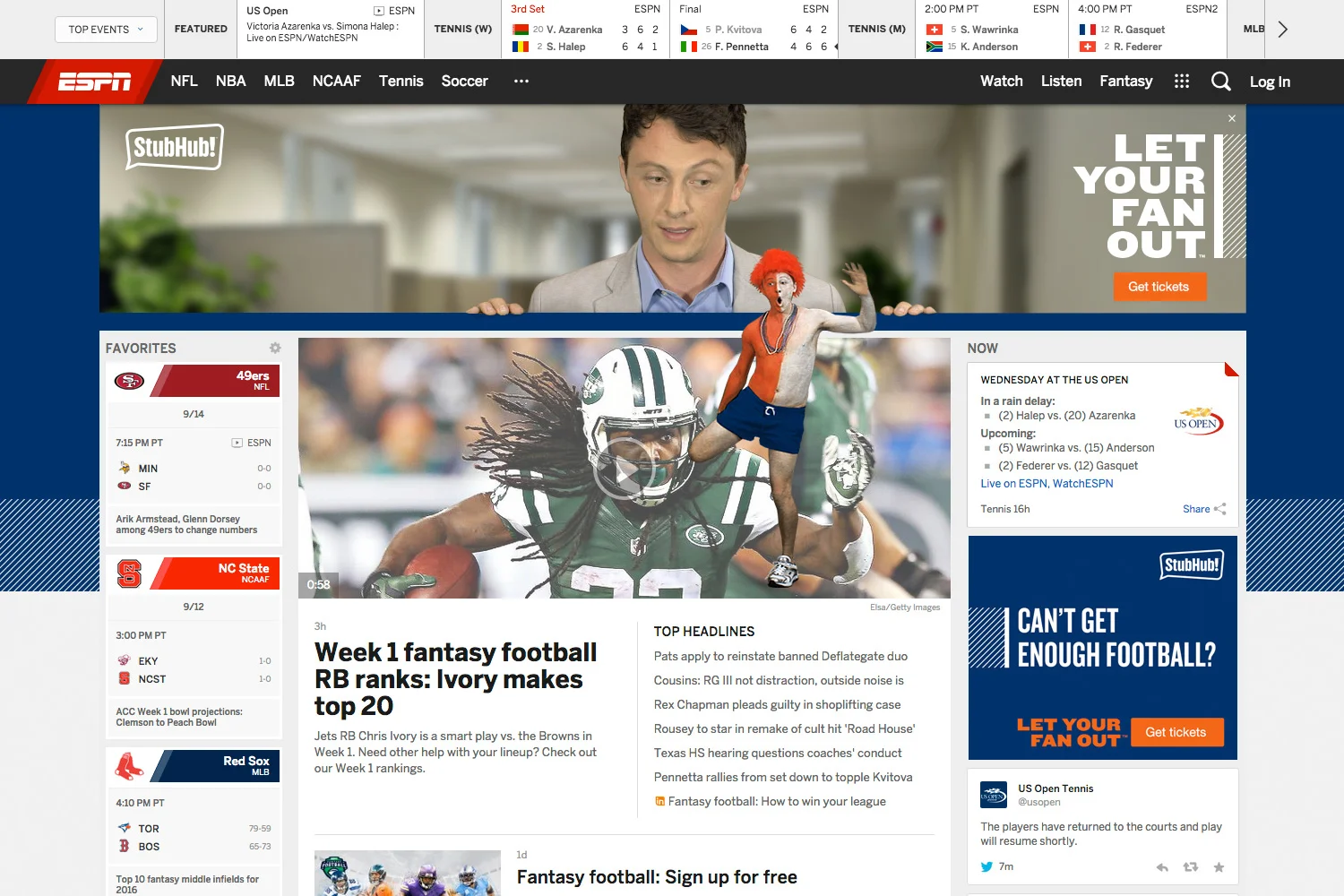
Task: Click Live on ESPN, WatchESPN link
Action: click(1047, 484)
